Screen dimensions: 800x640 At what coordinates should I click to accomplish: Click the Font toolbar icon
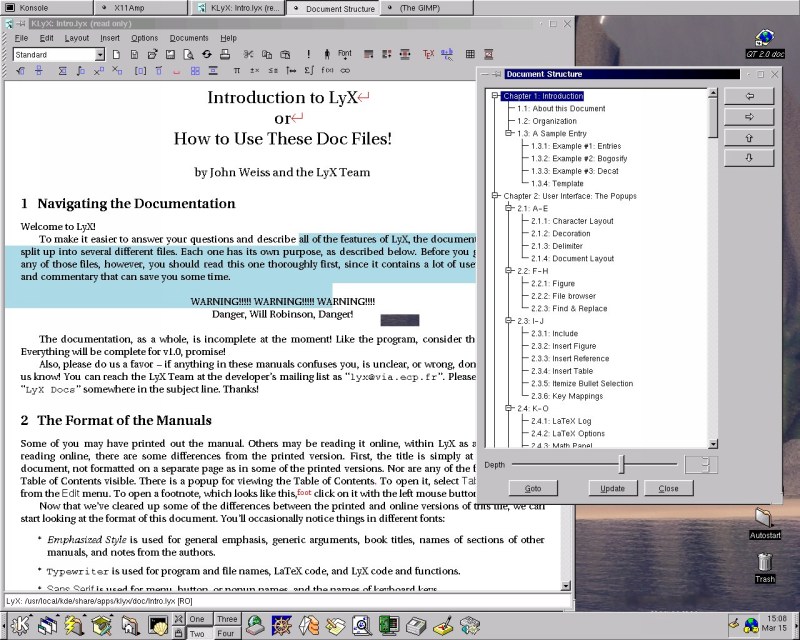click(x=345, y=54)
